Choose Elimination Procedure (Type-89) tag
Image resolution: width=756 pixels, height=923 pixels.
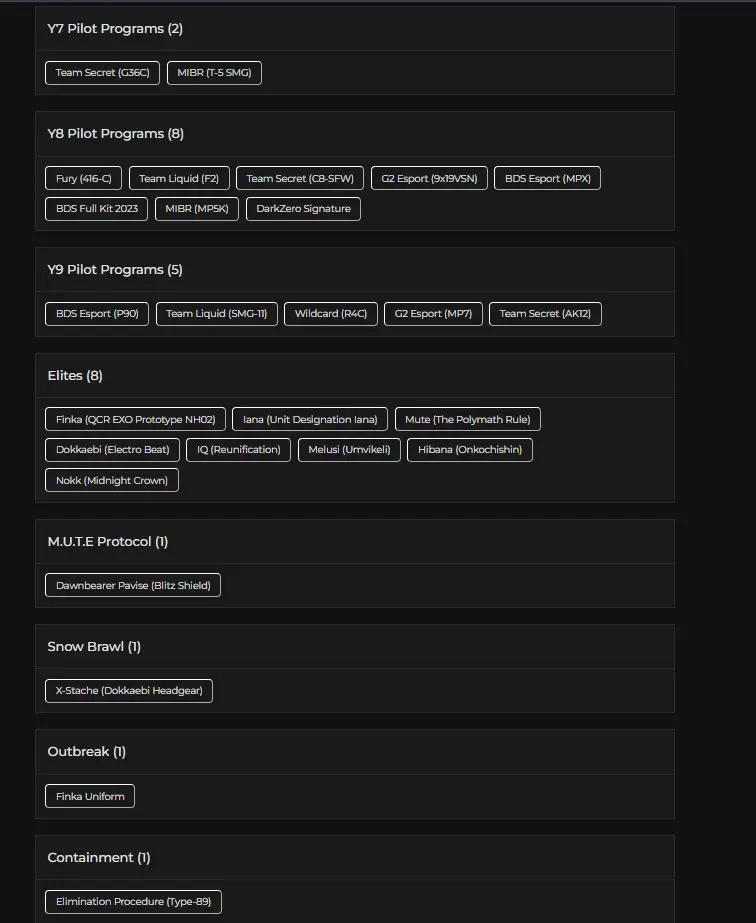[x=133, y=902]
